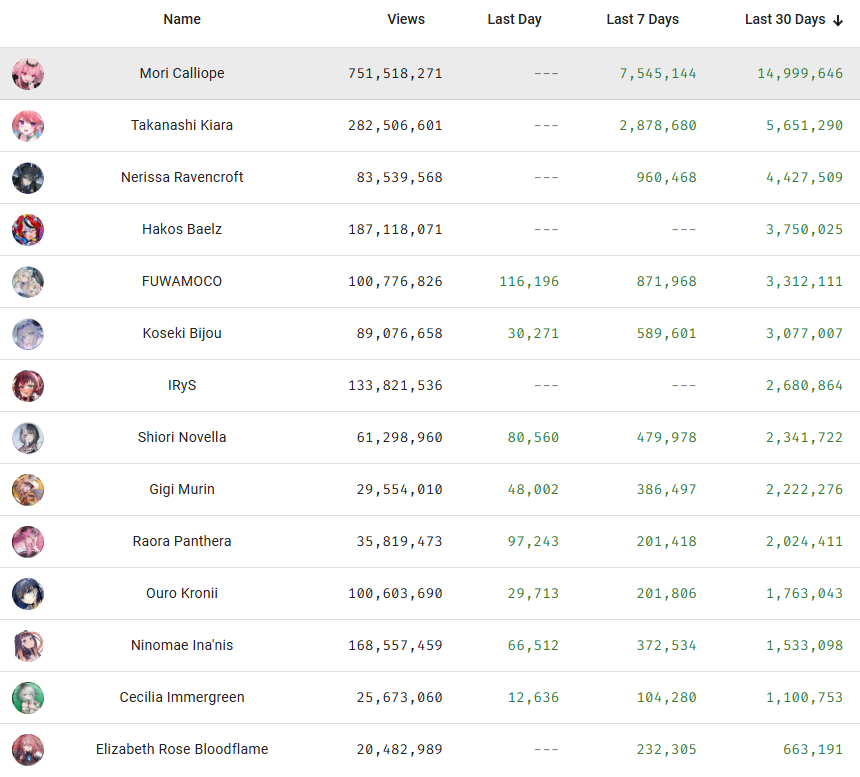
Task: Sort by the Last Day column
Action: tap(514, 19)
